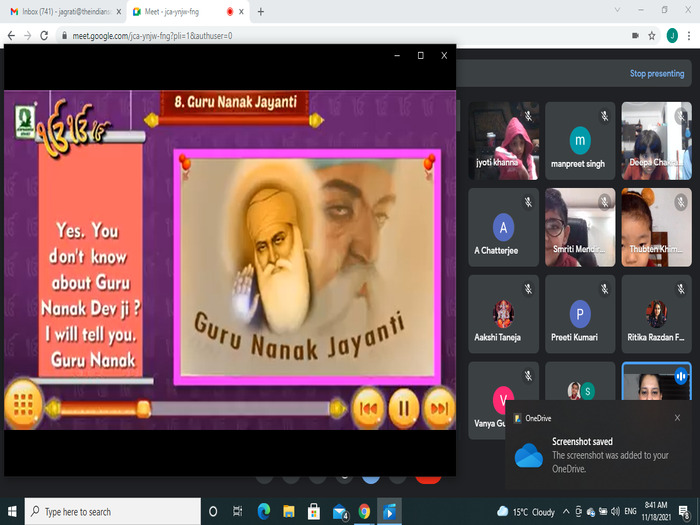Open the round grid menu button in player
The image size is (700, 525).
pyautogui.click(x=23, y=405)
